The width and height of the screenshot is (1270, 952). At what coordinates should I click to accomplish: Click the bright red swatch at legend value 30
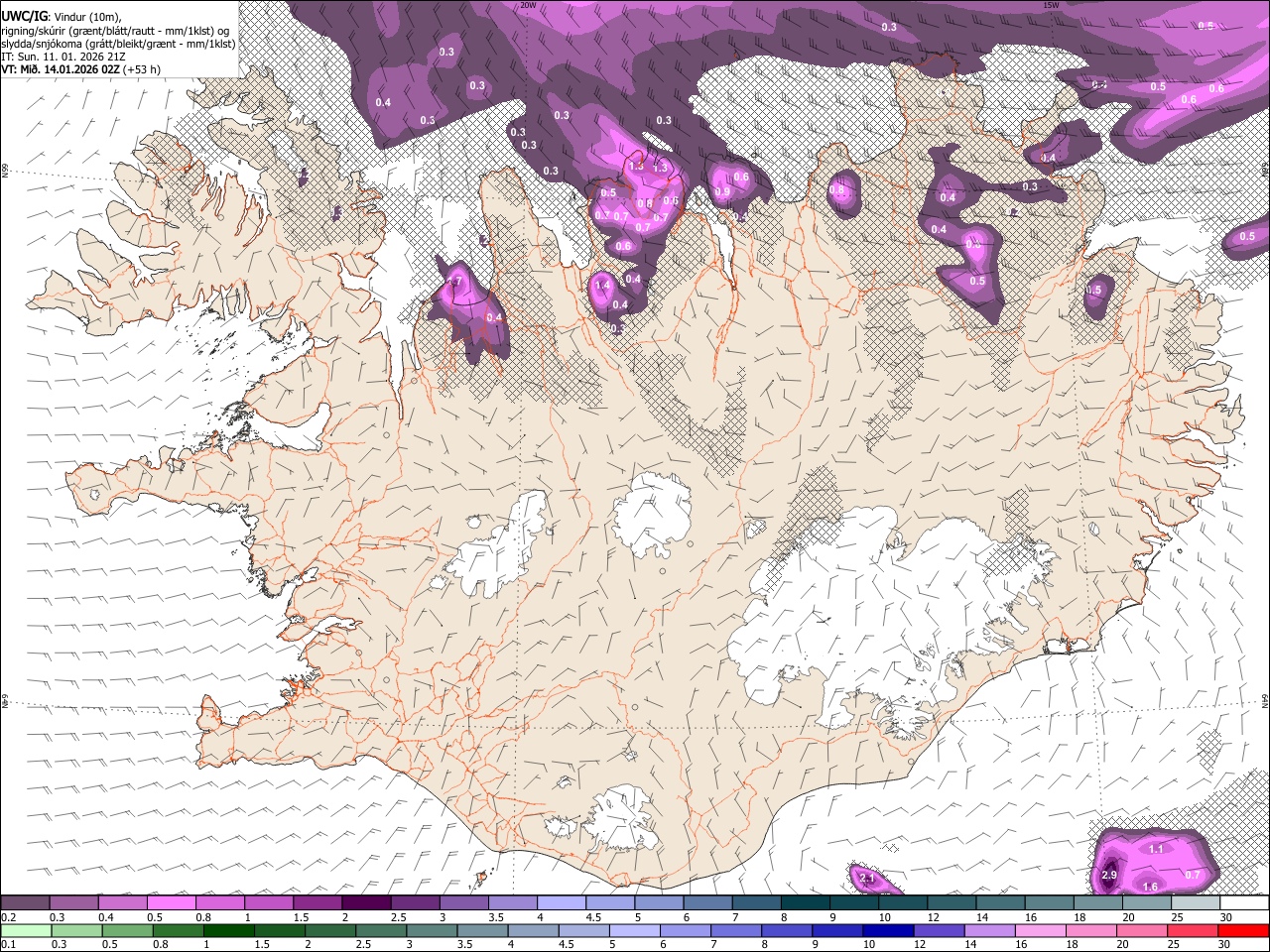(x=1242, y=930)
